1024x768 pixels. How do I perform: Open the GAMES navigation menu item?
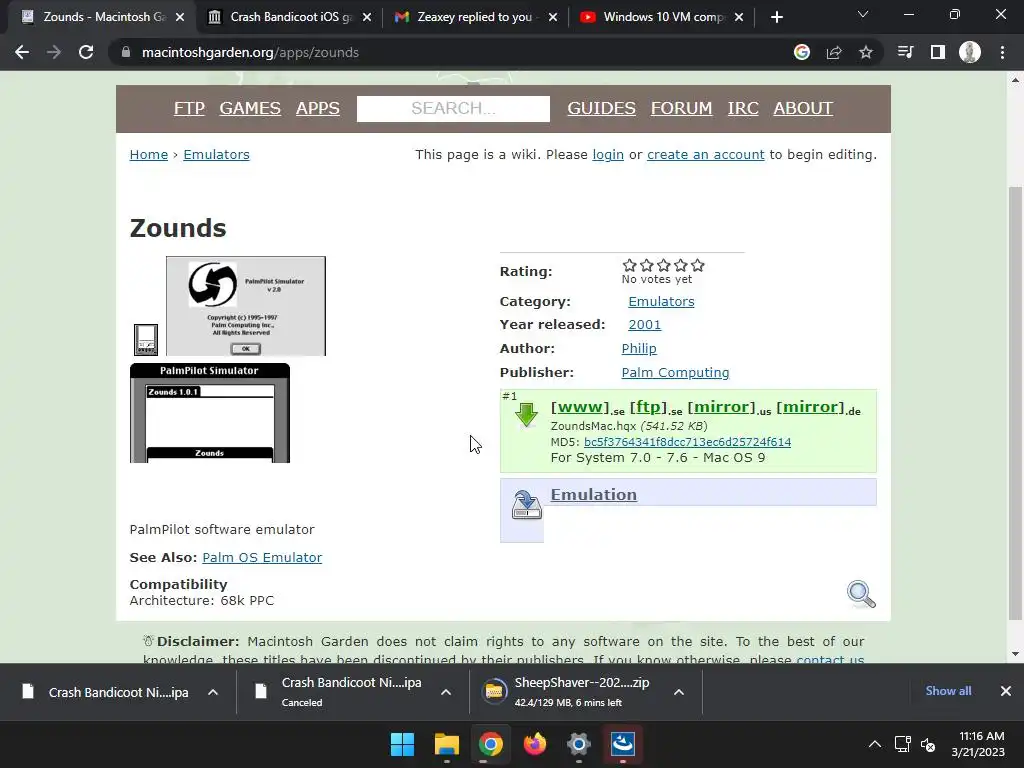tap(250, 108)
